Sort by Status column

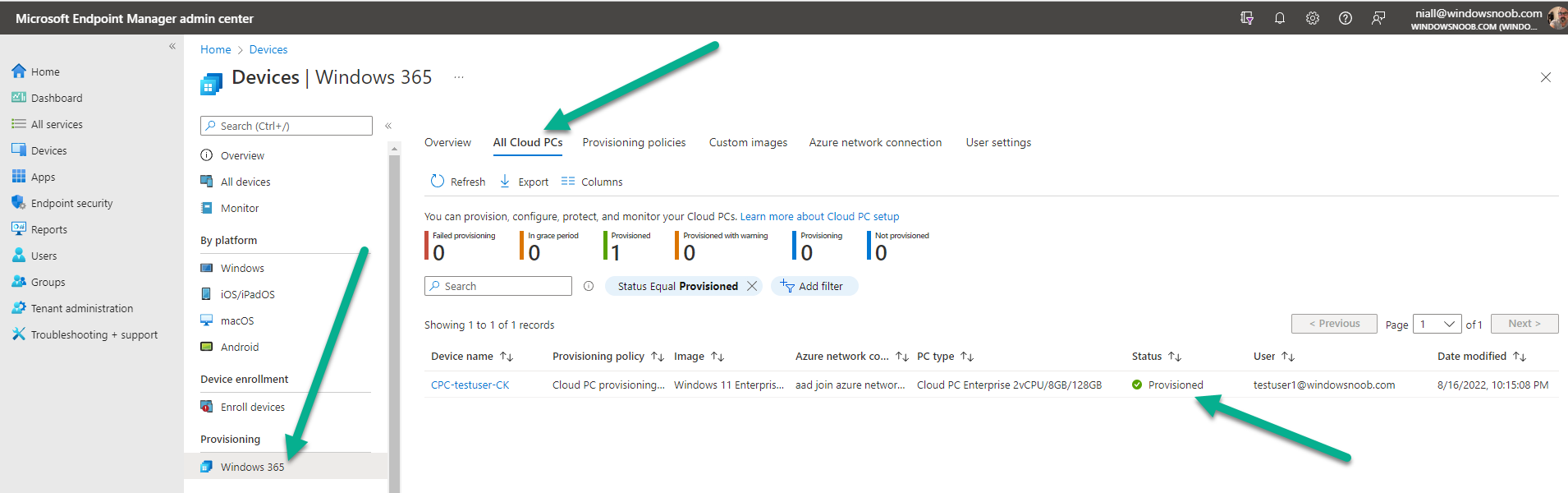click(x=1157, y=357)
